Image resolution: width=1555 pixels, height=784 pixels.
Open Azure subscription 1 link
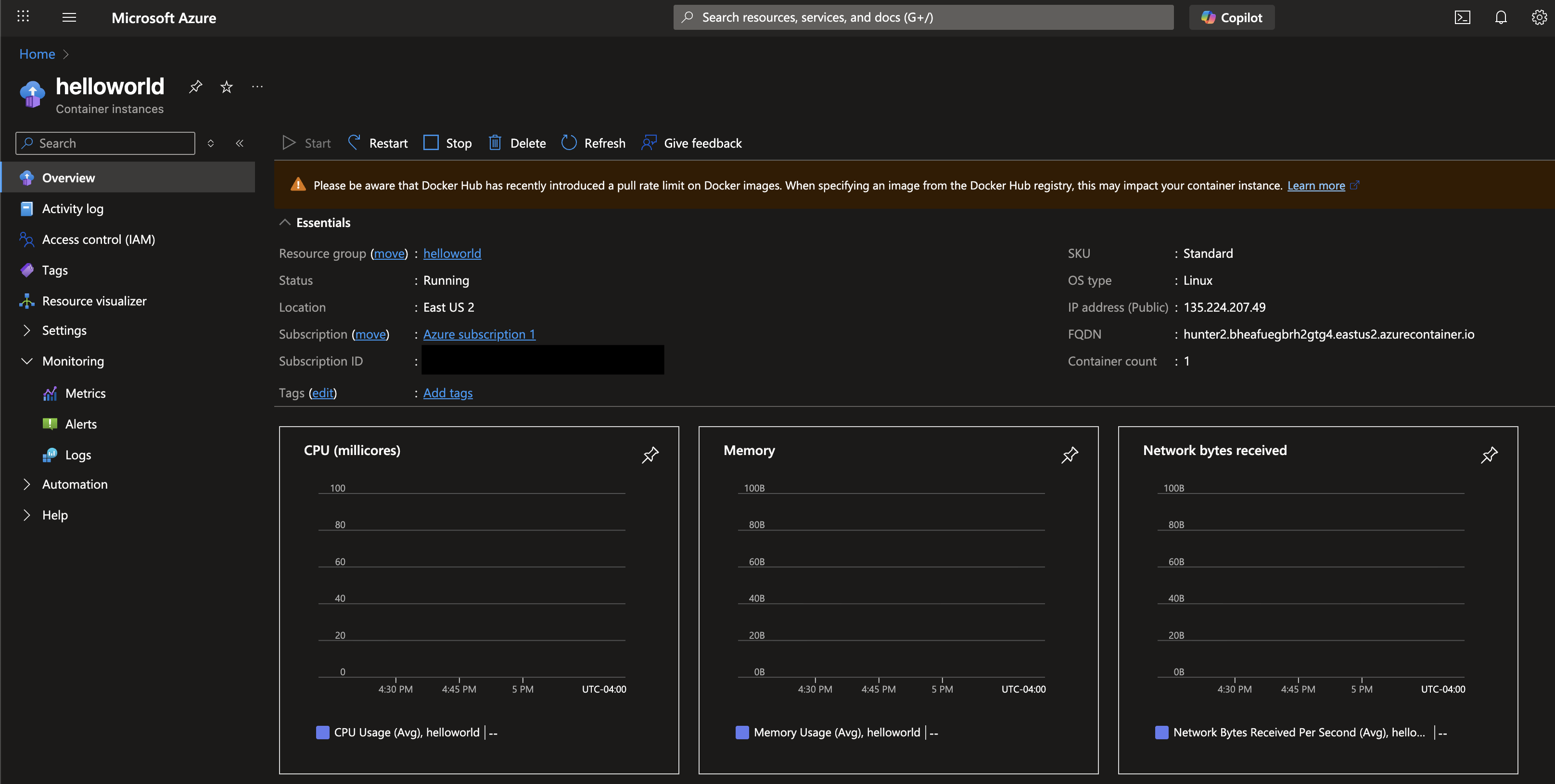coord(479,334)
